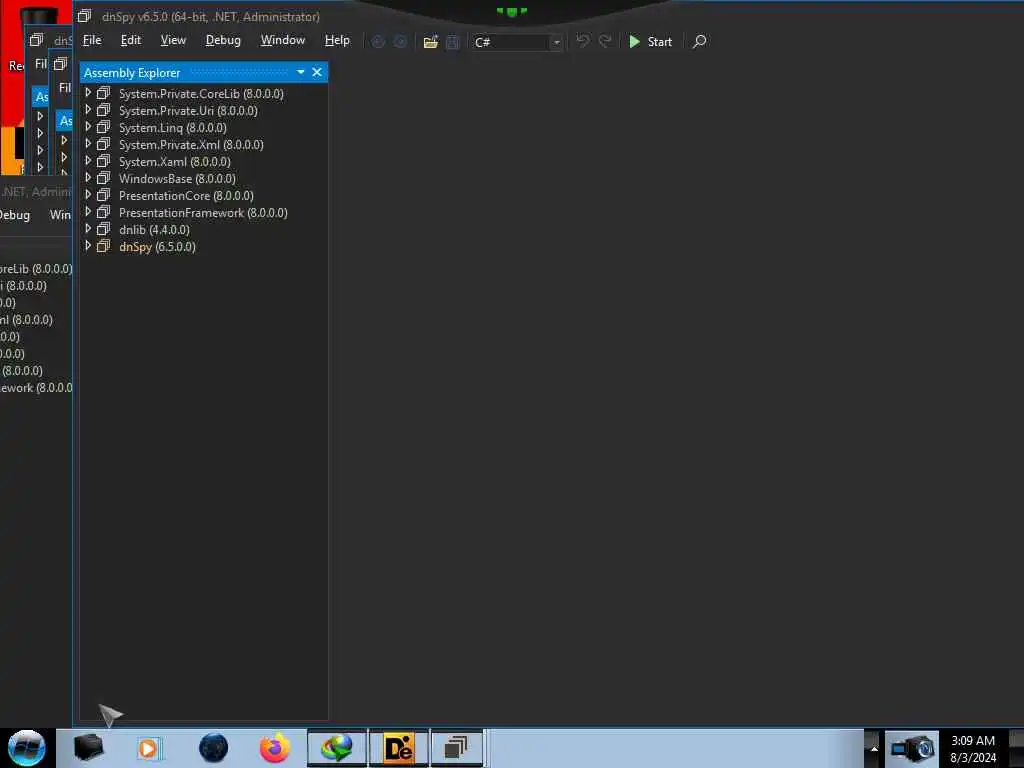Viewport: 1024px width, 768px height.
Task: Open the Help menu
Action: (x=337, y=40)
